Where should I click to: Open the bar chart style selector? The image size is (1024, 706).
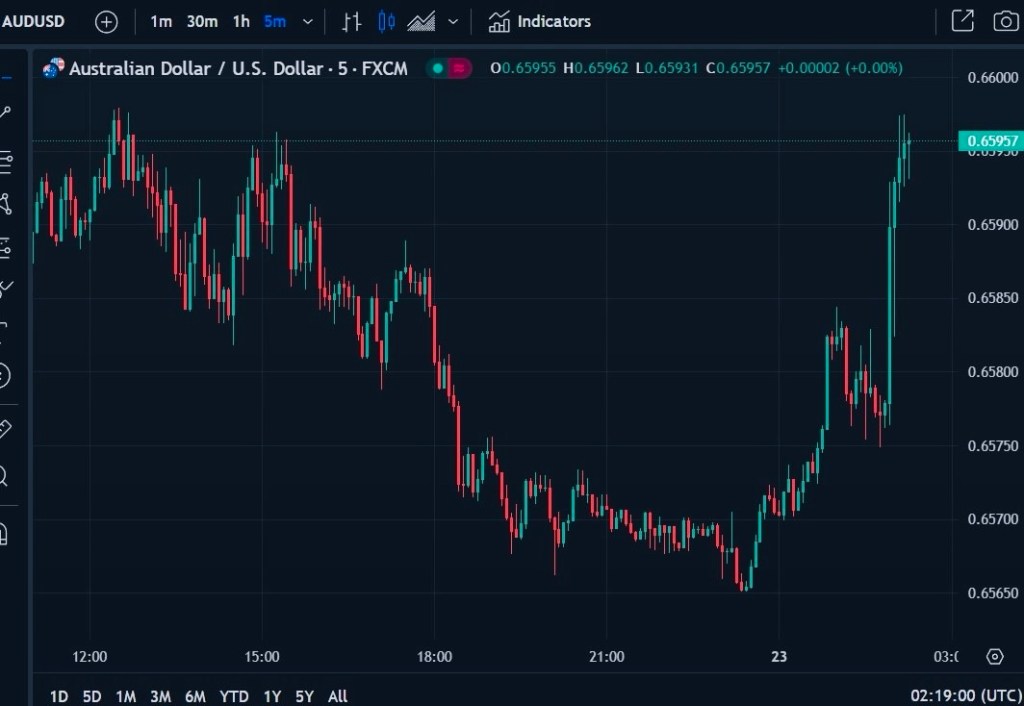[351, 21]
